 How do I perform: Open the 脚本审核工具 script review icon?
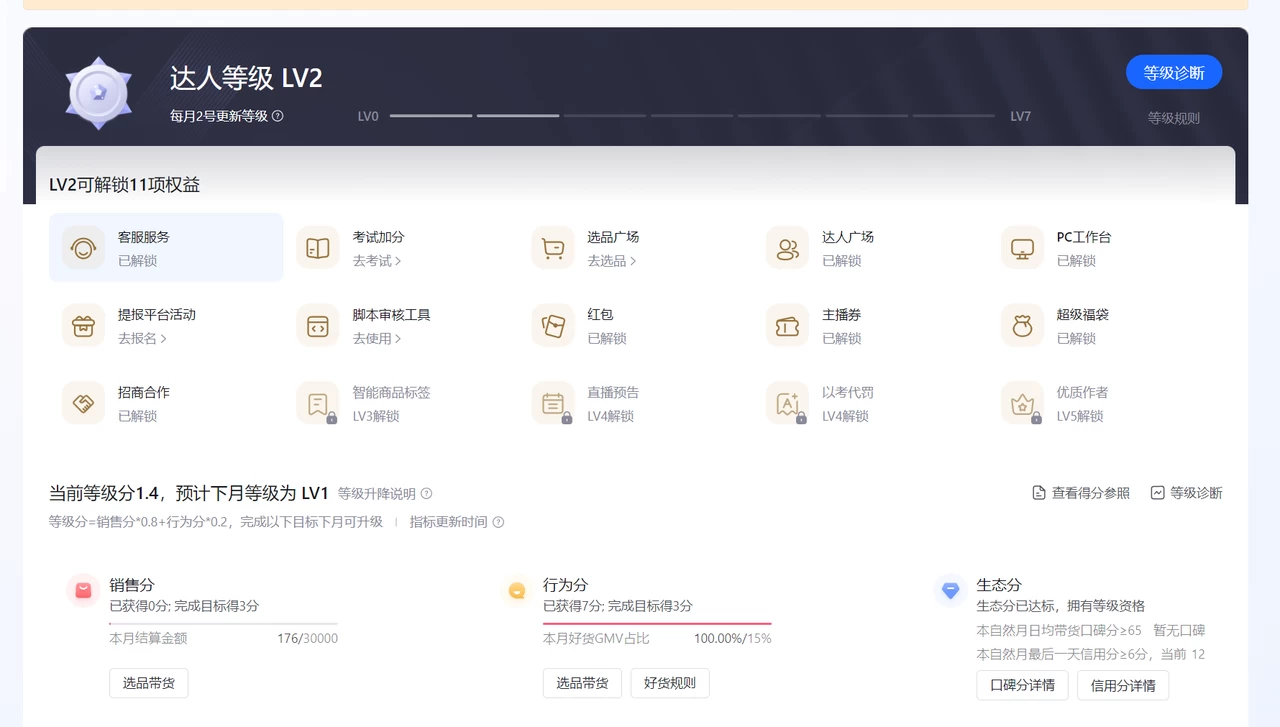[x=317, y=325]
